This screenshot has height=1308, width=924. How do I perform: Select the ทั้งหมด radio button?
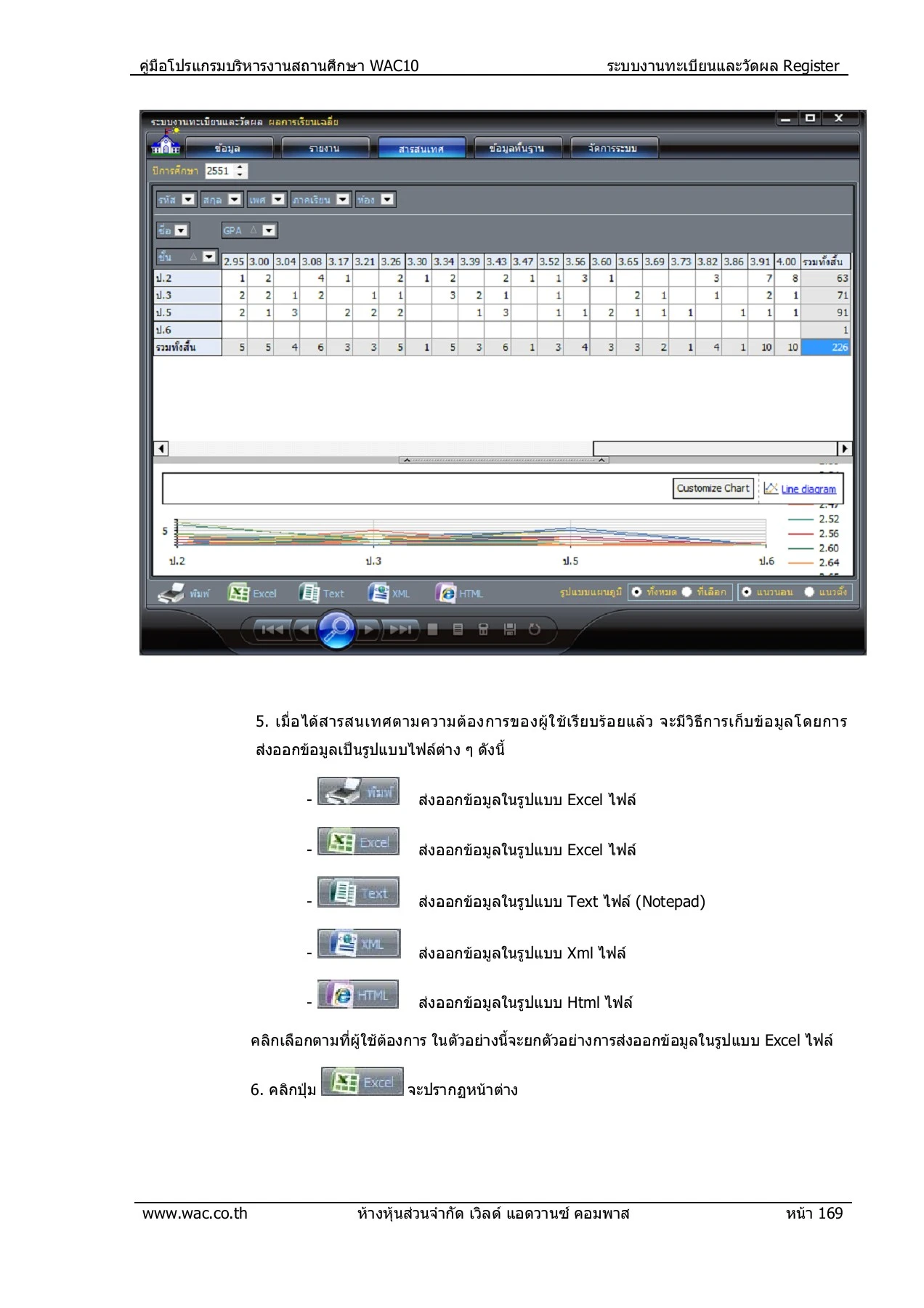(637, 592)
